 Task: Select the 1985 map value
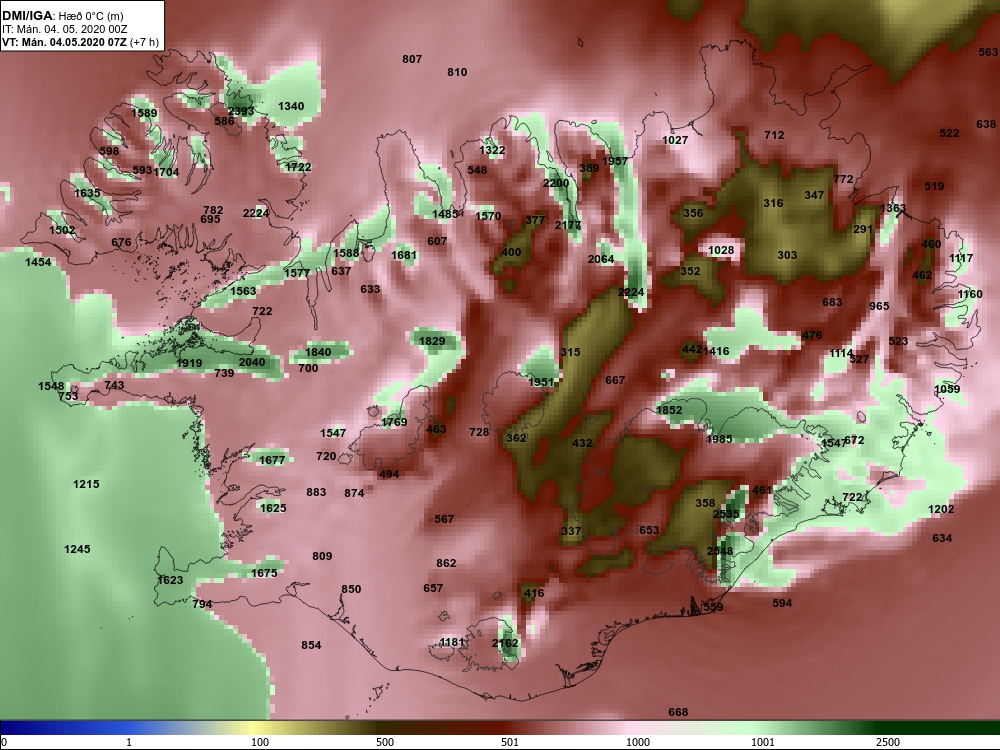click(x=719, y=439)
